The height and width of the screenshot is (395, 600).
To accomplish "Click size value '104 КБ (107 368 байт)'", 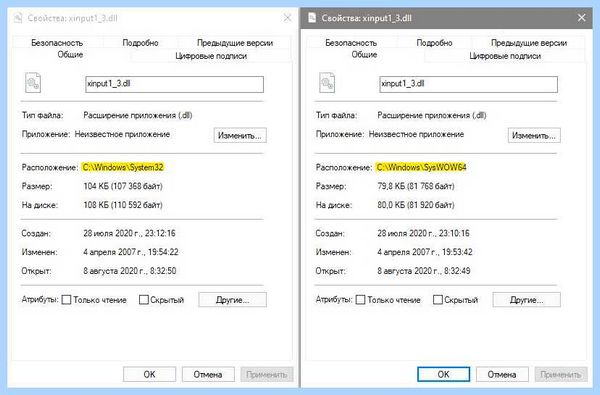I will coord(123,186).
